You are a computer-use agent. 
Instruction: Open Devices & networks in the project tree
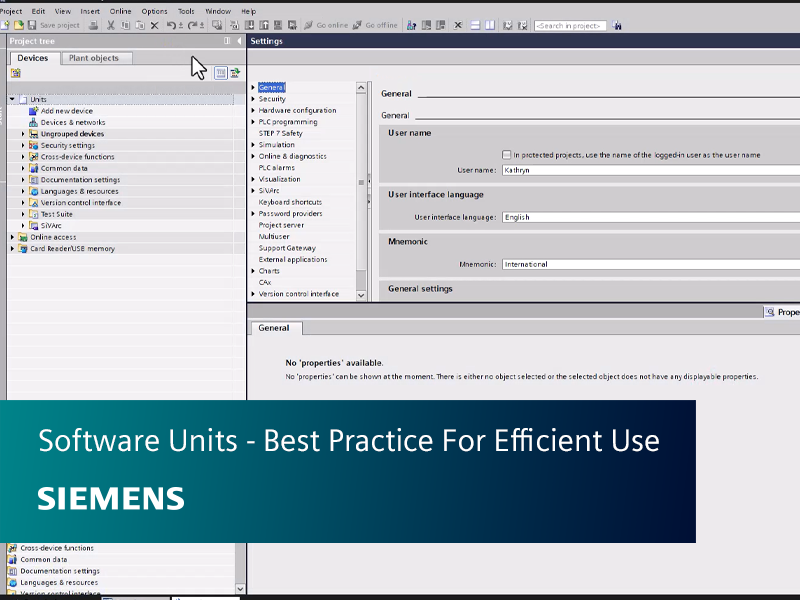coord(75,122)
